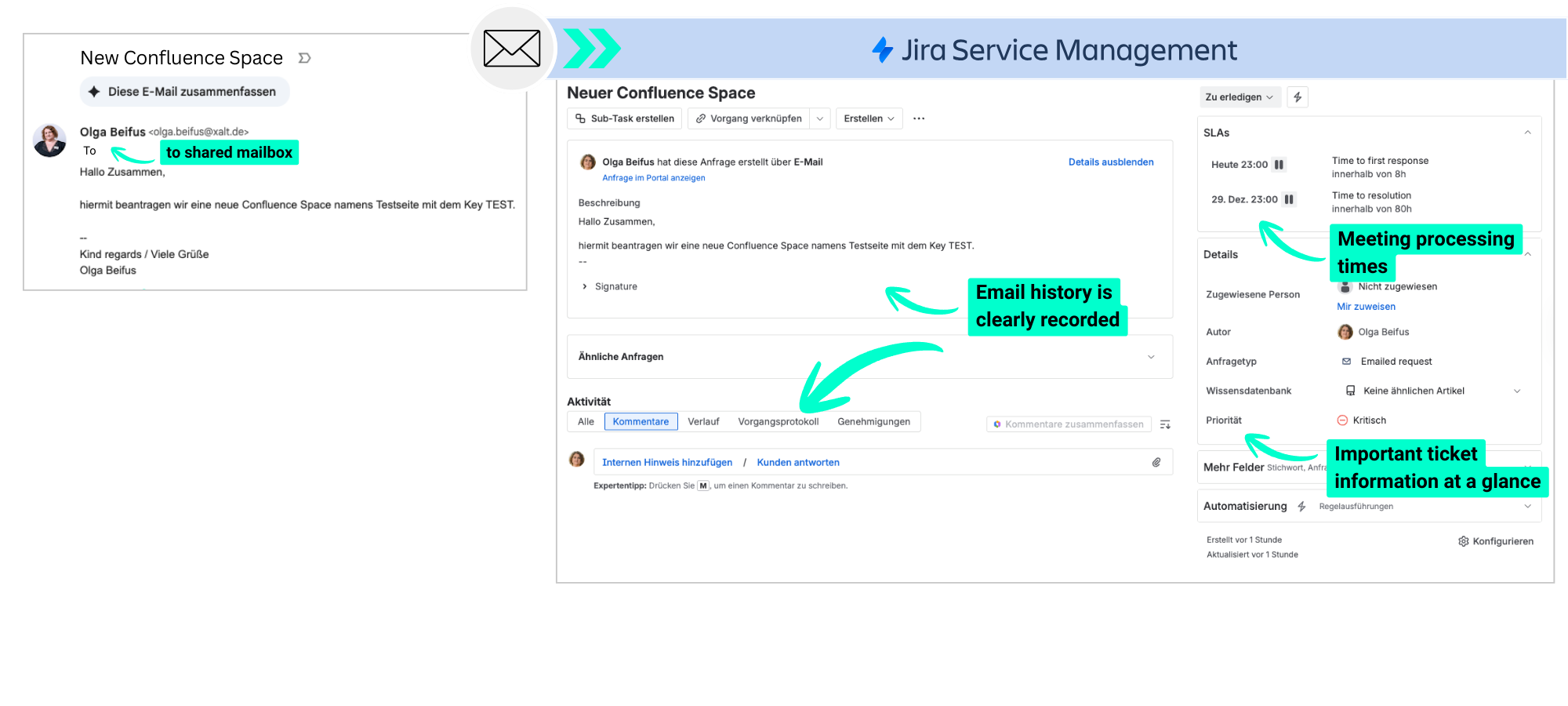
Task: Click the lightning icon next to Automatisierung
Action: click(1302, 506)
